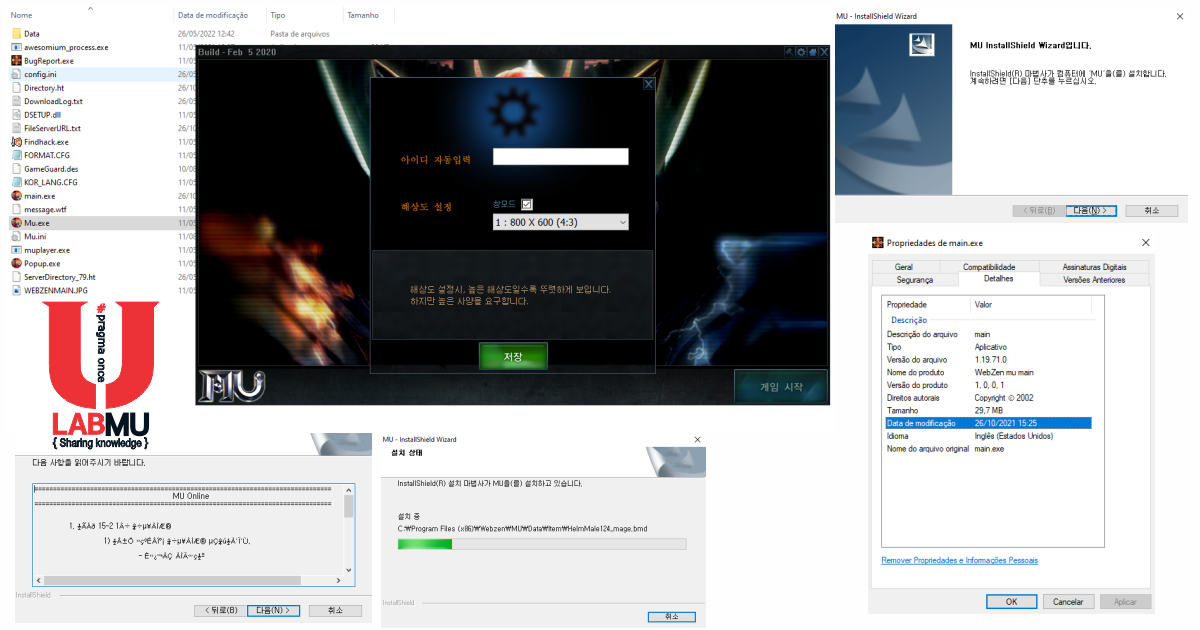Select main.exe in the file list
The width and height of the screenshot is (1200, 630).
(39, 196)
